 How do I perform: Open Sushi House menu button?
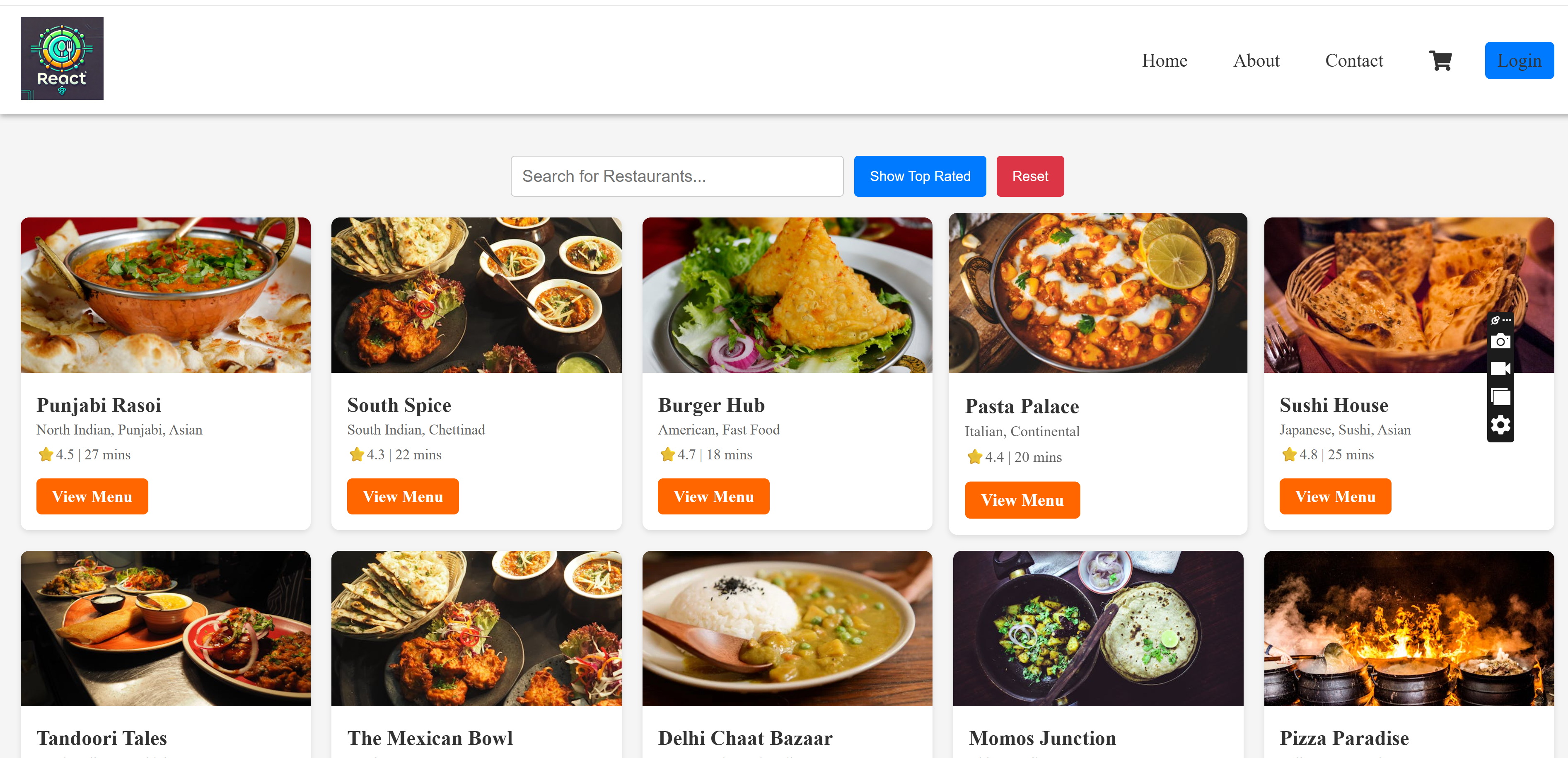coord(1334,496)
